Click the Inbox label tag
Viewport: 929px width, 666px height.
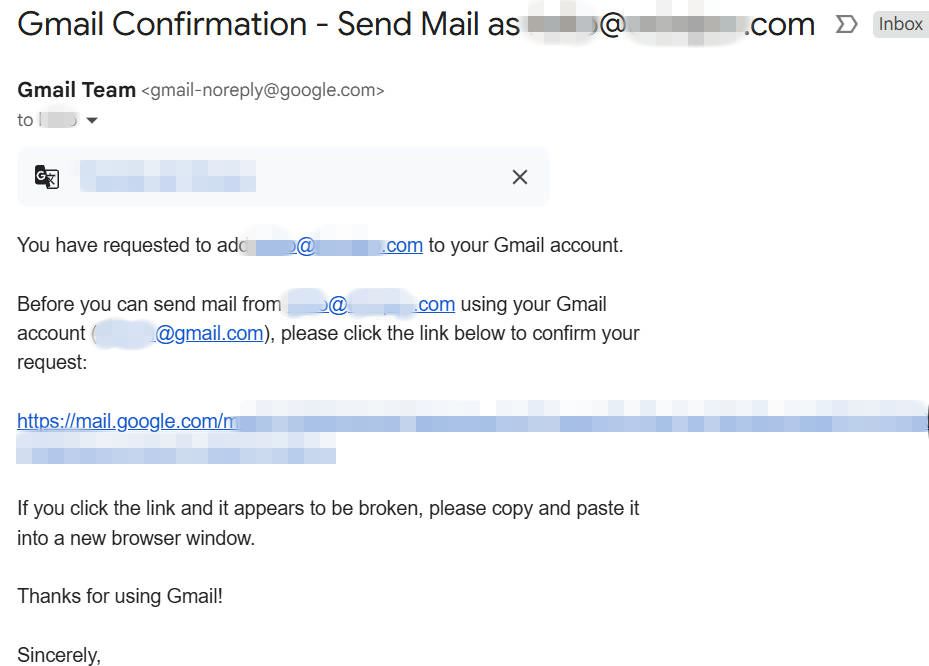tap(900, 24)
